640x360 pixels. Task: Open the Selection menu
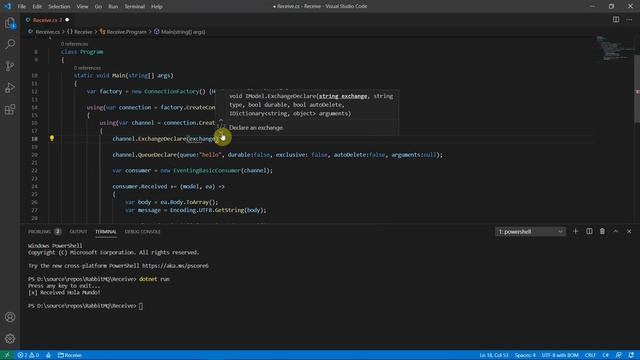click(59, 7)
